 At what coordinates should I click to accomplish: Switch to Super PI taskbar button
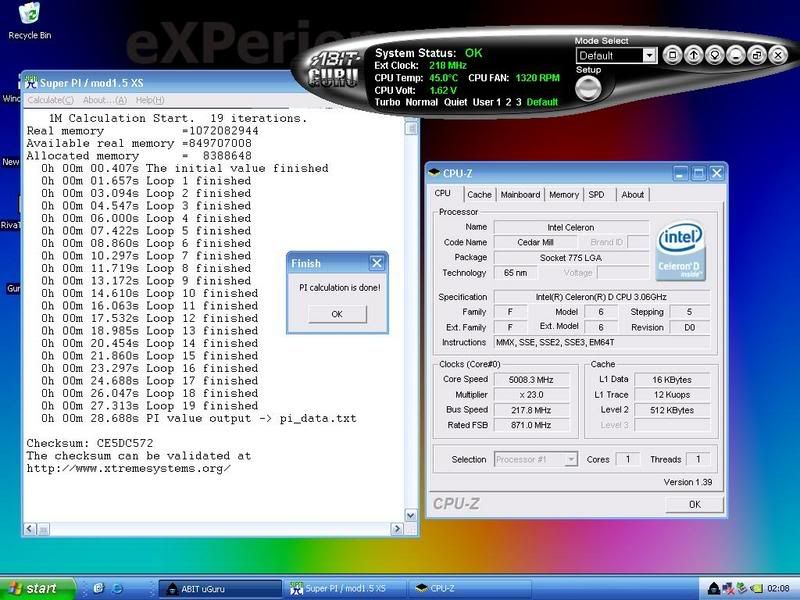pyautogui.click(x=346, y=589)
